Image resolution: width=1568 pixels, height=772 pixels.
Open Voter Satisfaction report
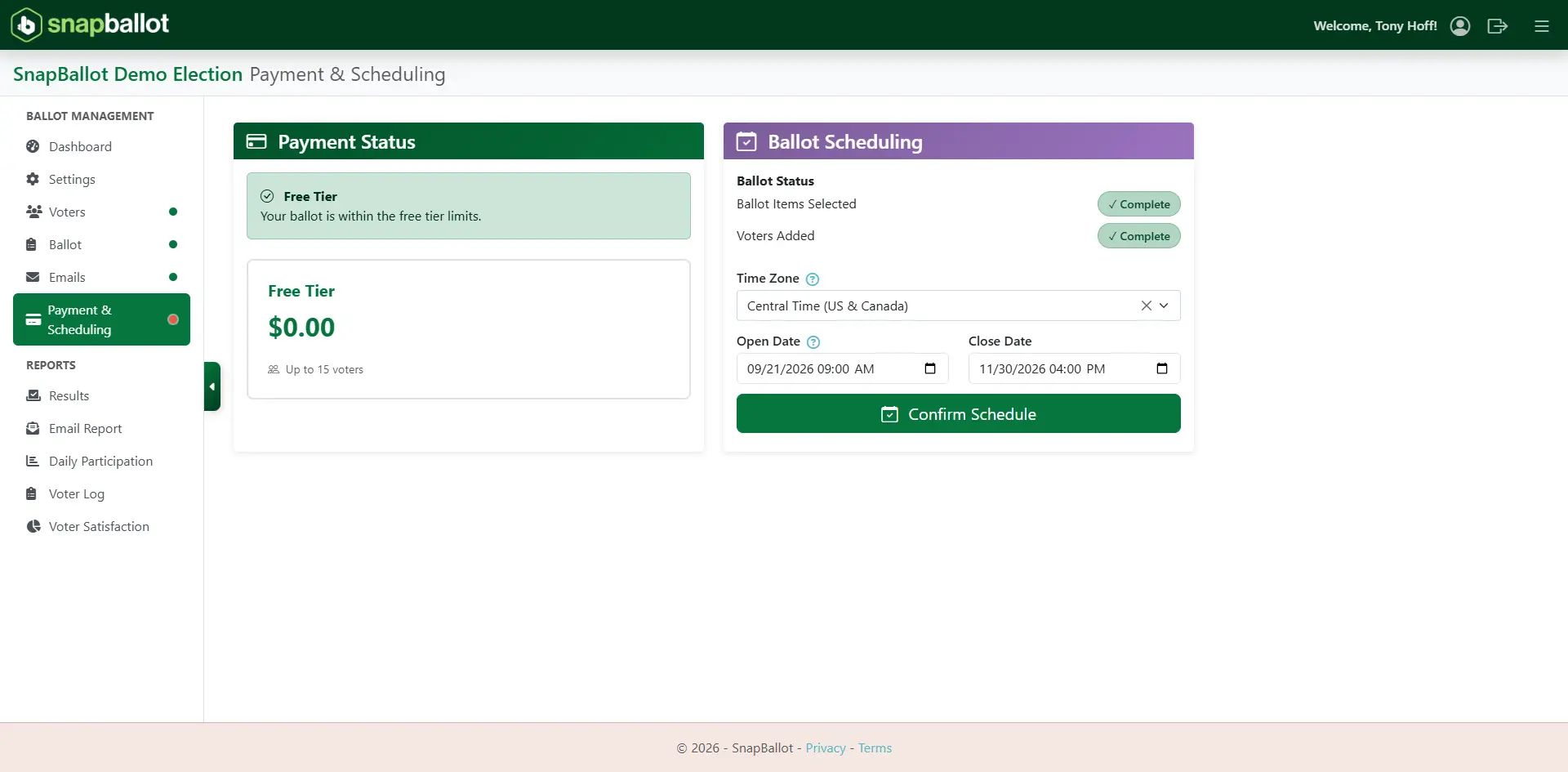pyautogui.click(x=101, y=526)
